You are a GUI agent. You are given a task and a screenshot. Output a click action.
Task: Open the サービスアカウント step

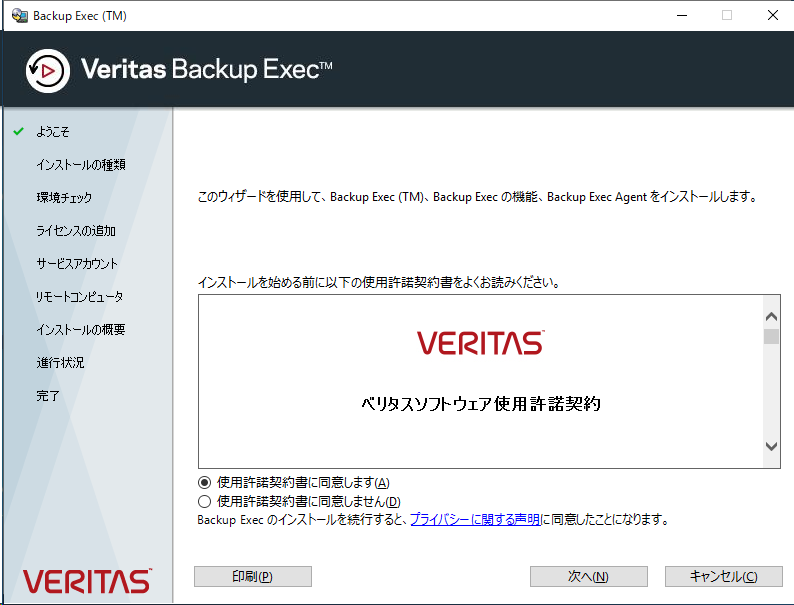[77, 264]
